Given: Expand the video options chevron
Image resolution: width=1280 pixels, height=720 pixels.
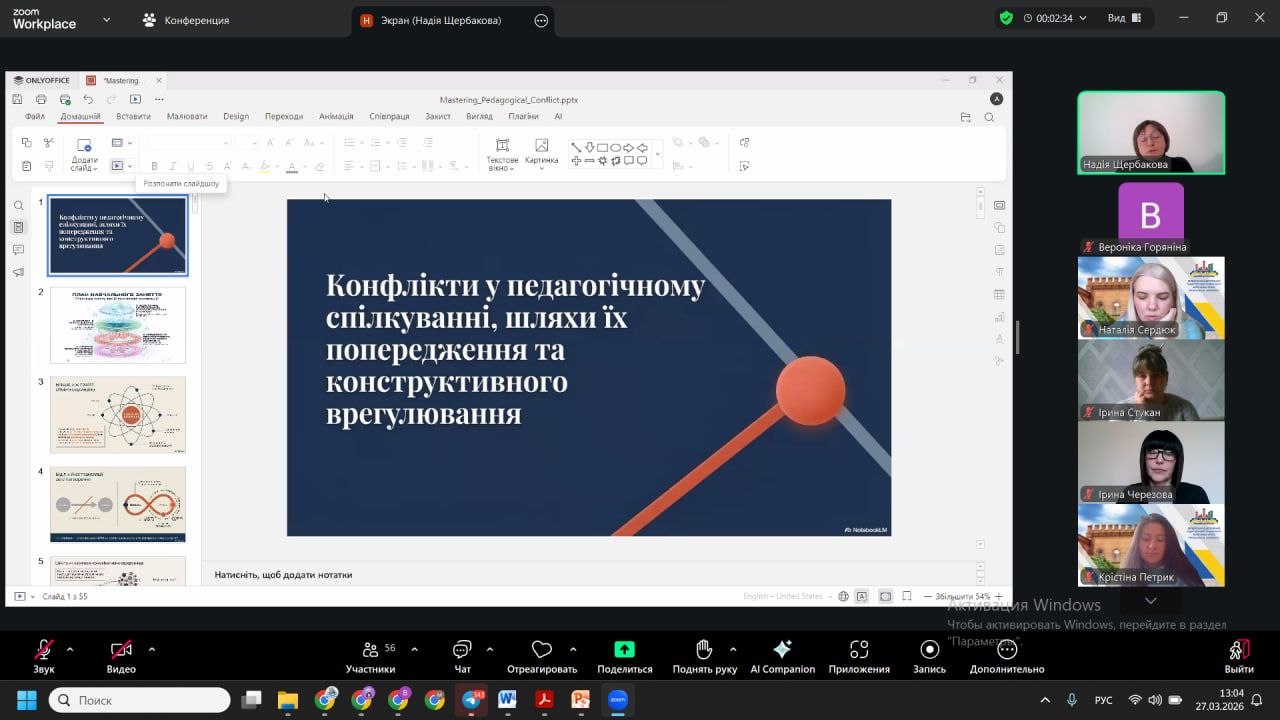Looking at the screenshot, I should point(152,649).
